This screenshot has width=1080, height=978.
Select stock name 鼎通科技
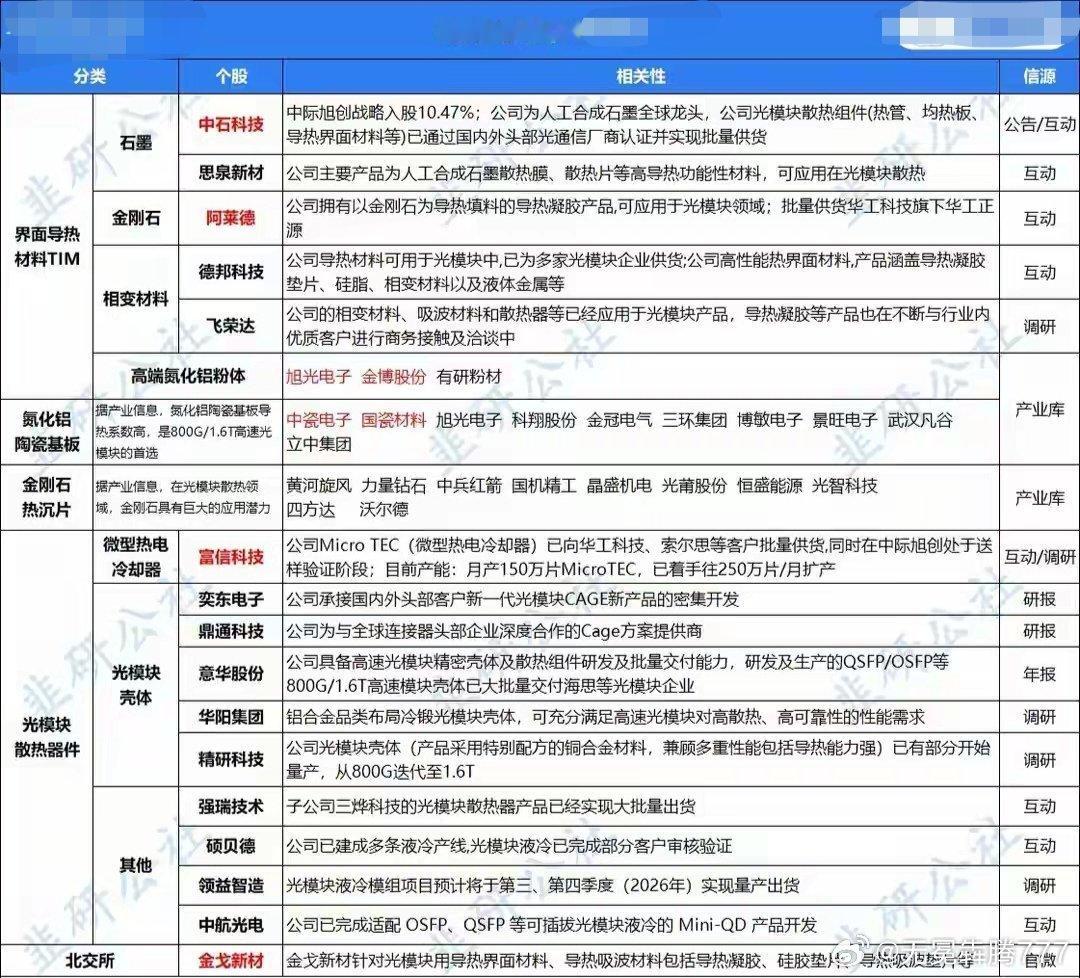pos(231,631)
